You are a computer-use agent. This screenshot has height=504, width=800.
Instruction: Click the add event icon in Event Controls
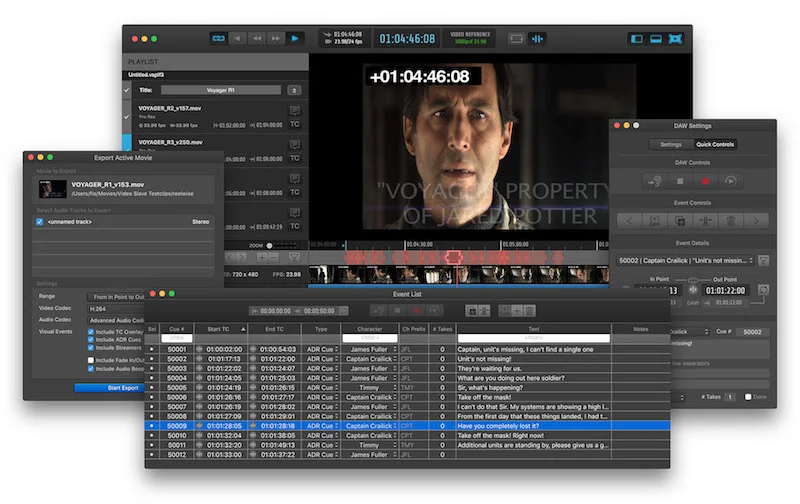tap(680, 221)
